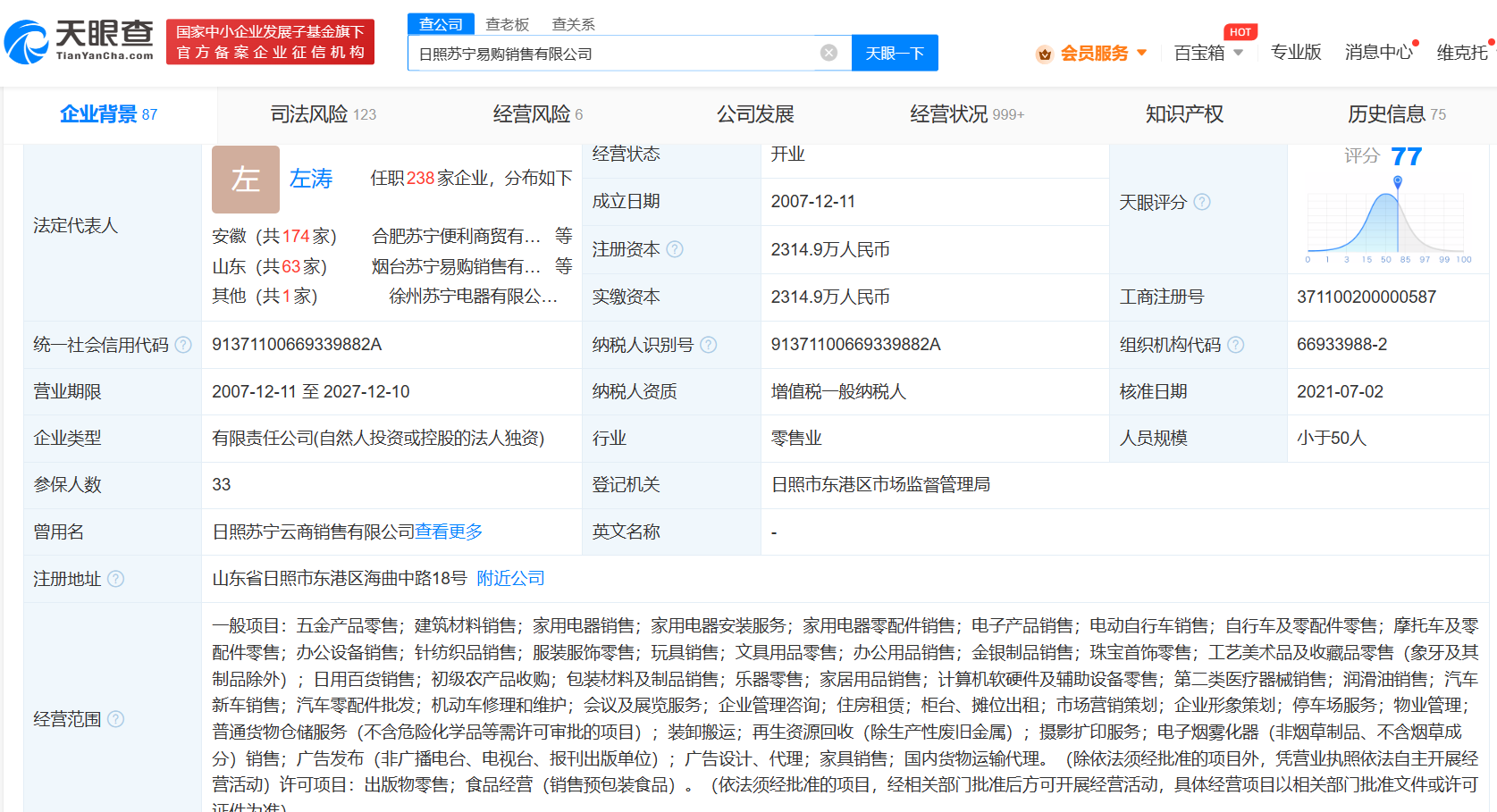Click the crown icon next to 会员服务
Image resolution: width=1497 pixels, height=812 pixels.
[1044, 53]
